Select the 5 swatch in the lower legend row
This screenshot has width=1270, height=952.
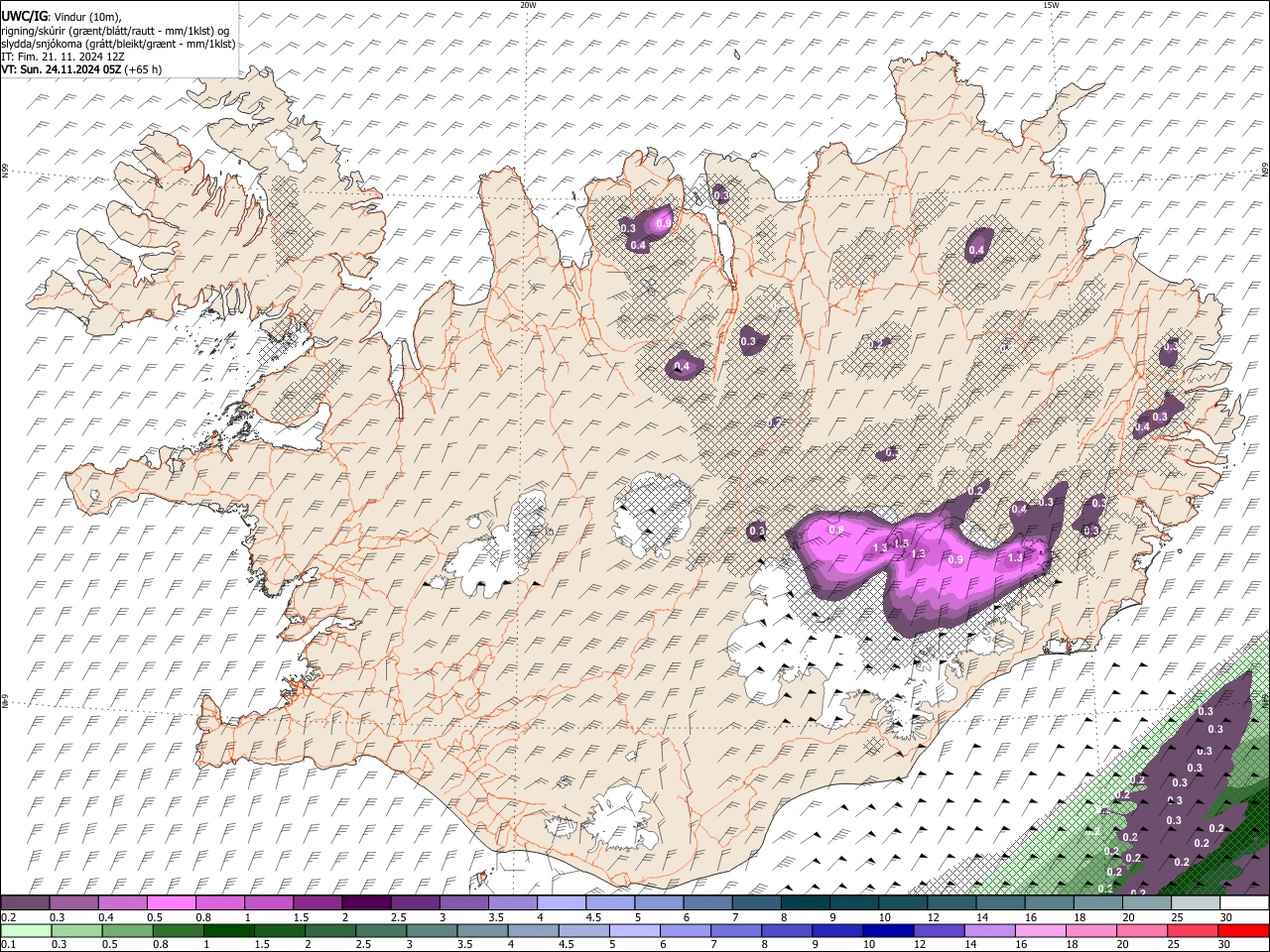(x=634, y=930)
